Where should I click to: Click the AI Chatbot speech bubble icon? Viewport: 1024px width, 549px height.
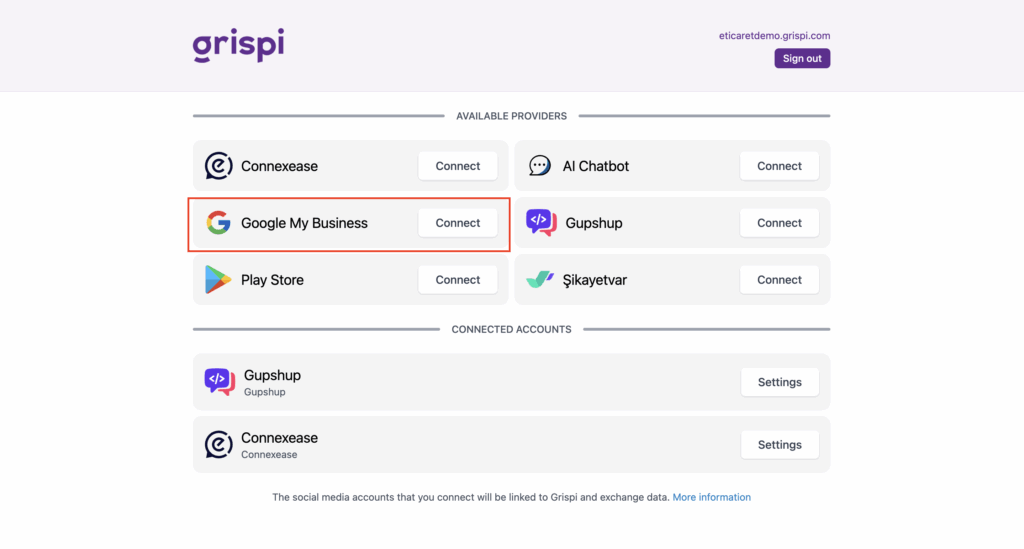click(x=539, y=166)
